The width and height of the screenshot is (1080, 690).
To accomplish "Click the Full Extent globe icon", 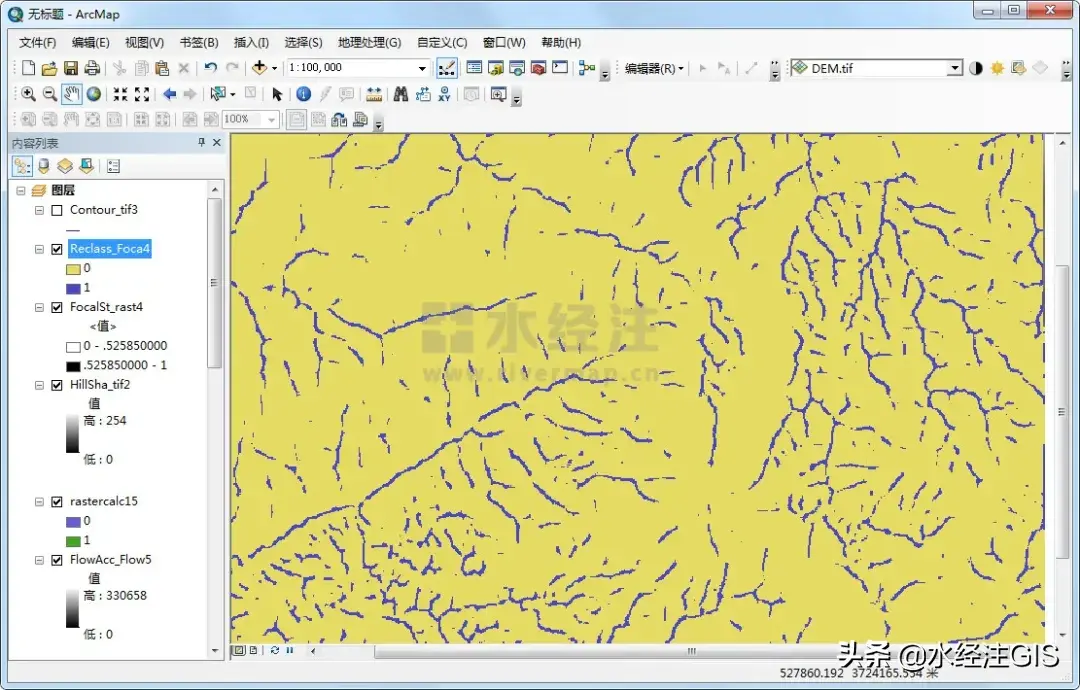I will click(94, 94).
